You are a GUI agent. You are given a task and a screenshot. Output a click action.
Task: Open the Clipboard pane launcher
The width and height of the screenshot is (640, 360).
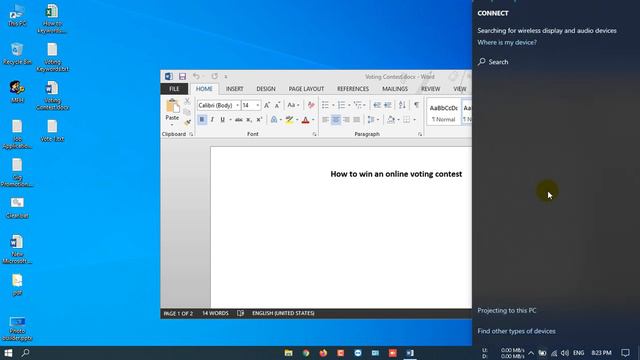point(191,134)
